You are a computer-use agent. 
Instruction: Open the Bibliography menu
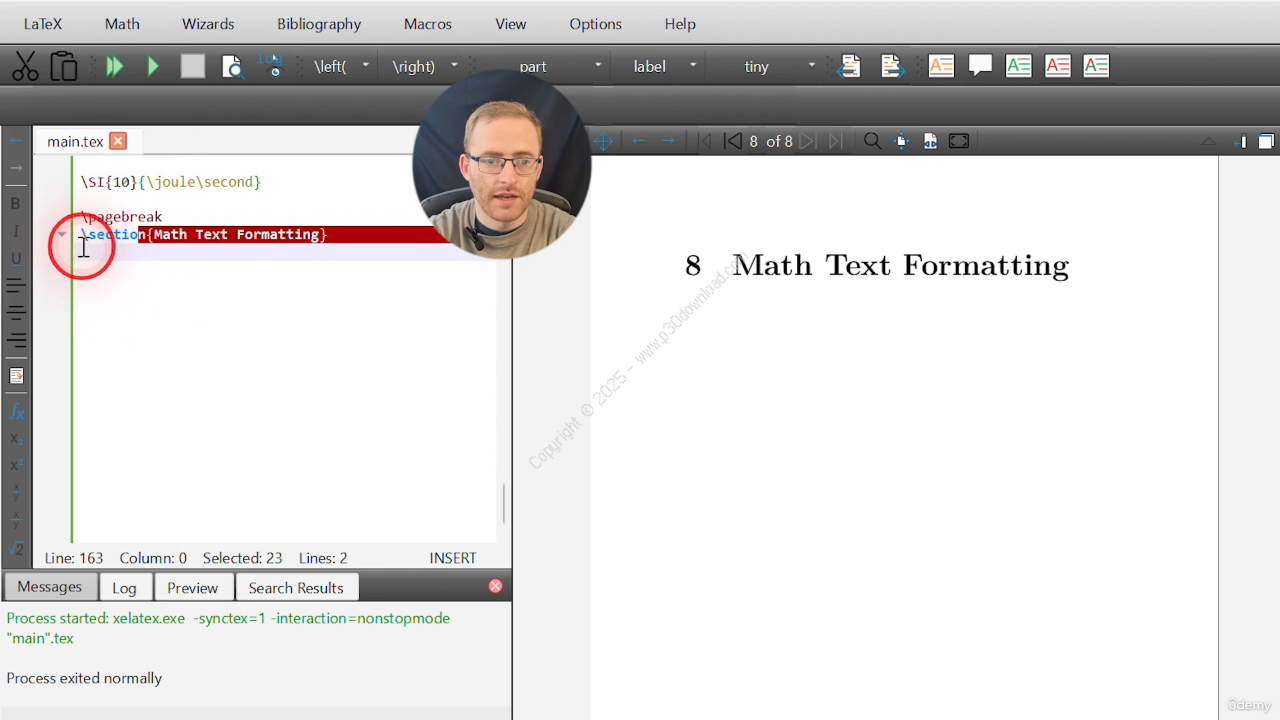point(319,24)
